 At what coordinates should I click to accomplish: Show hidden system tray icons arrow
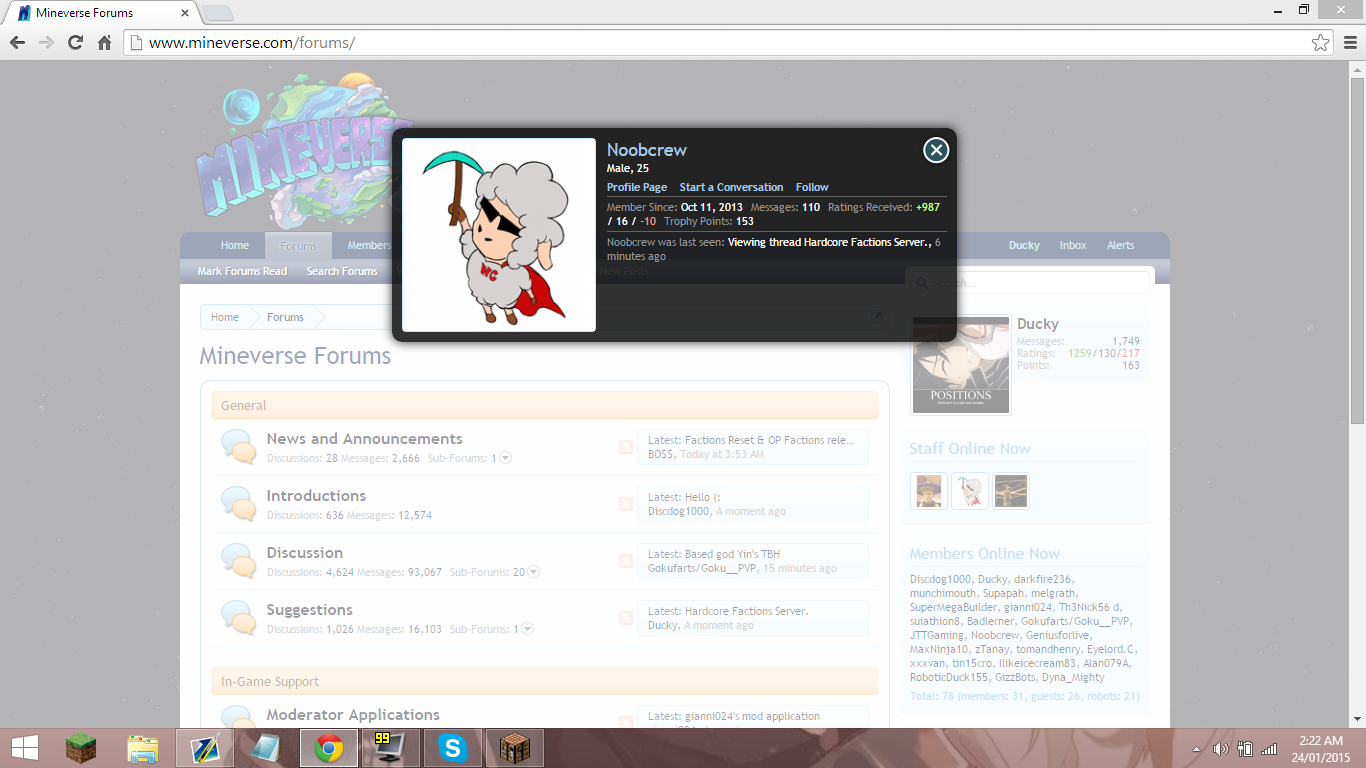click(1197, 749)
